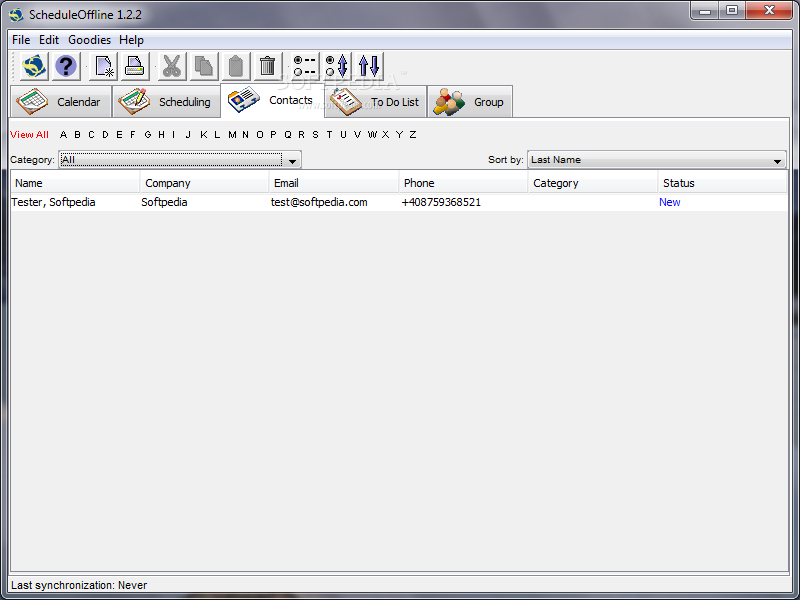The width and height of the screenshot is (800, 600).
Task: Expand the Category dropdown showing All
Action: tap(180, 160)
